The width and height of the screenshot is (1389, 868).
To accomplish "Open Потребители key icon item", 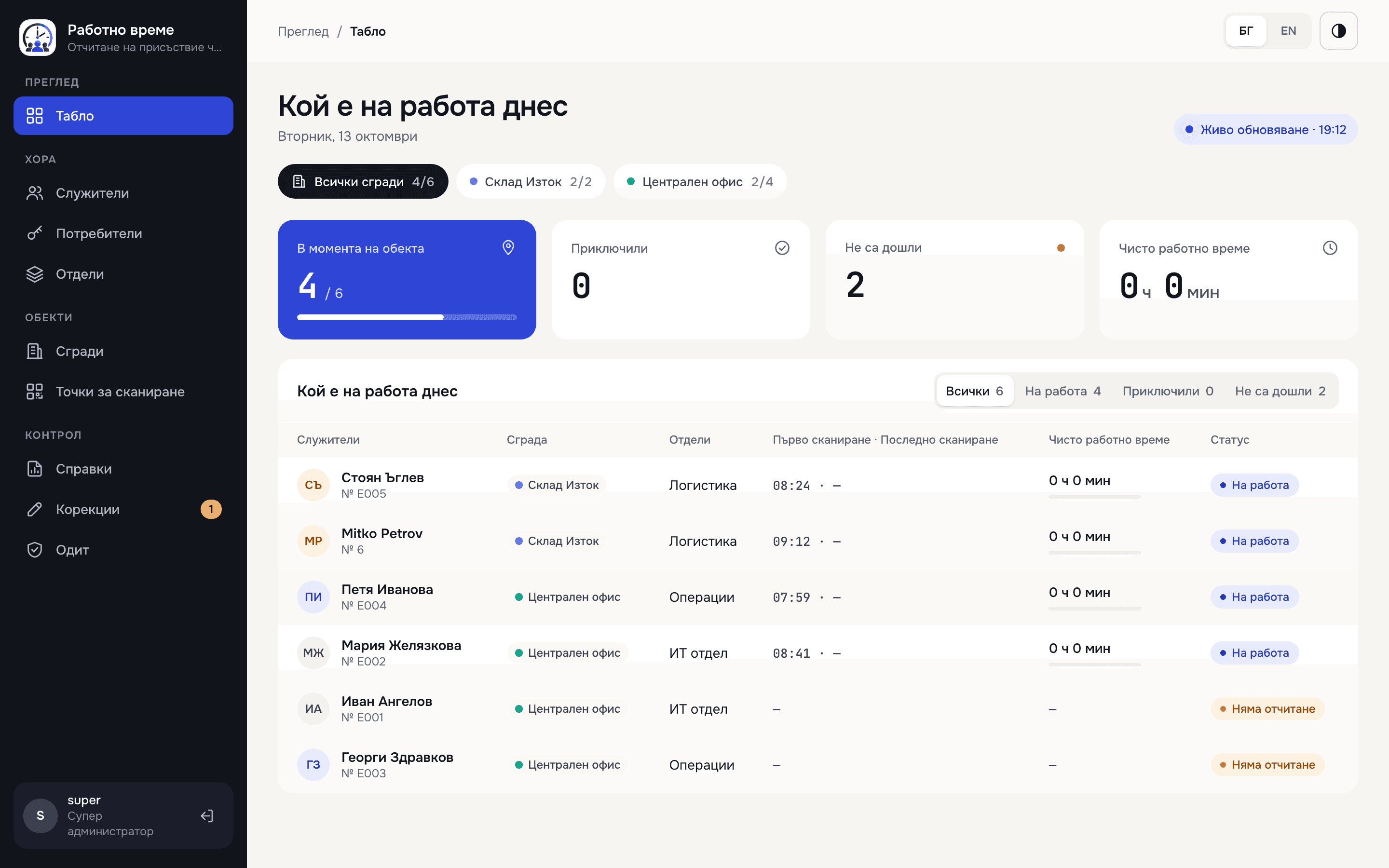I will tap(123, 234).
